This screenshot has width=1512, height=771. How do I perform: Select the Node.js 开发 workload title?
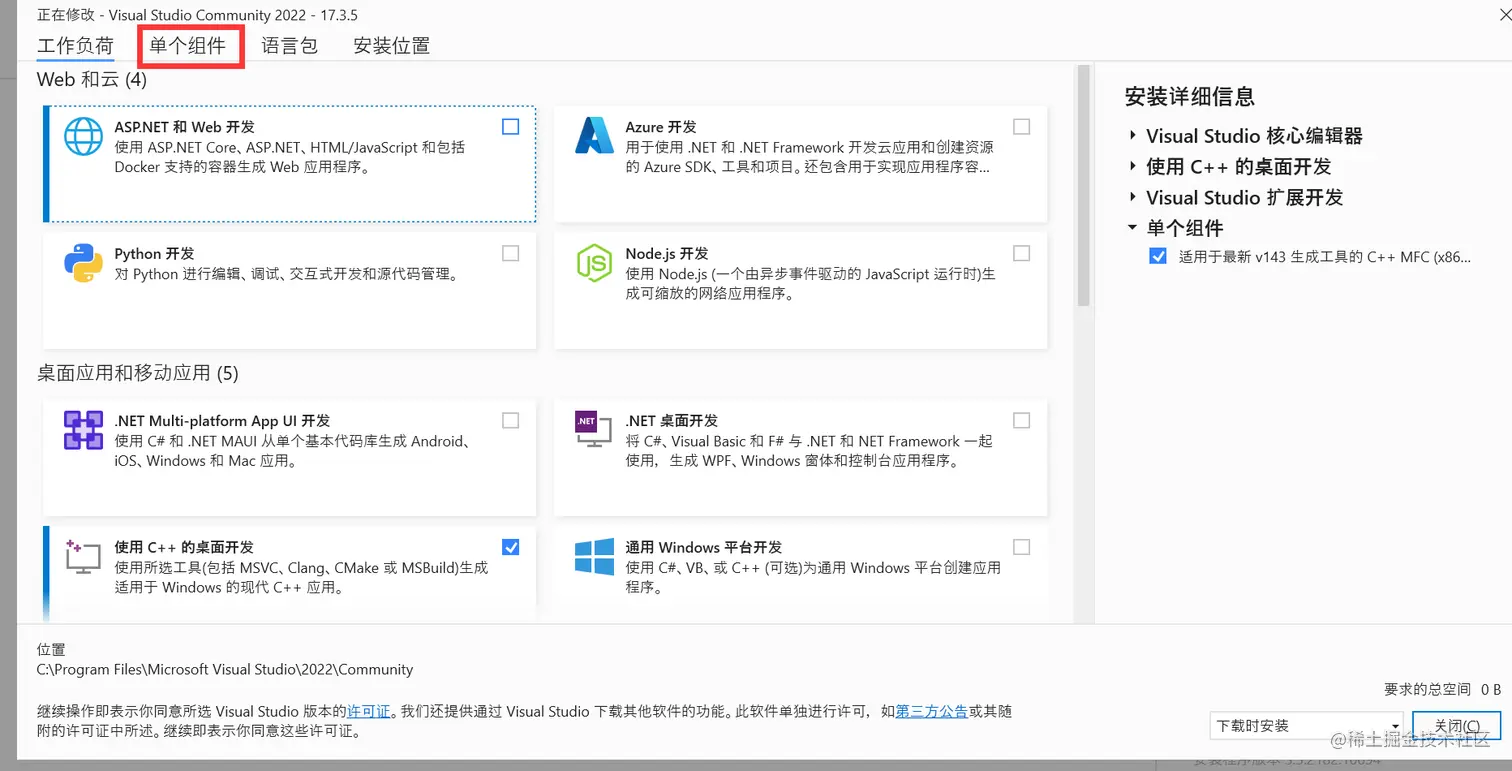point(667,254)
